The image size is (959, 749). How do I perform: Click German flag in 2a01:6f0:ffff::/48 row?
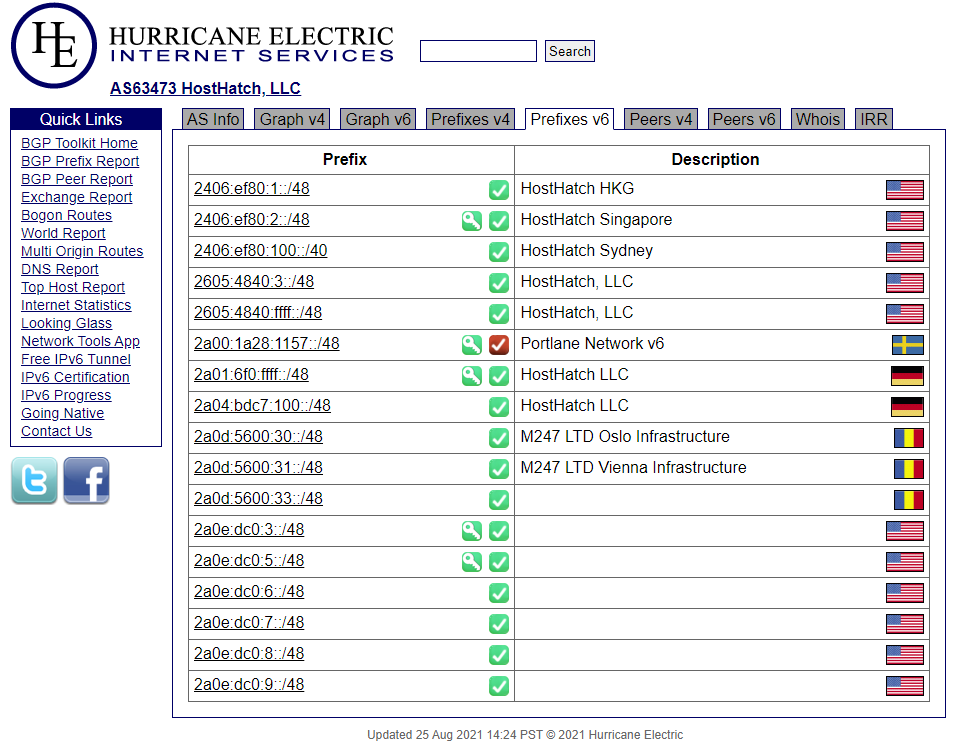pos(907,376)
